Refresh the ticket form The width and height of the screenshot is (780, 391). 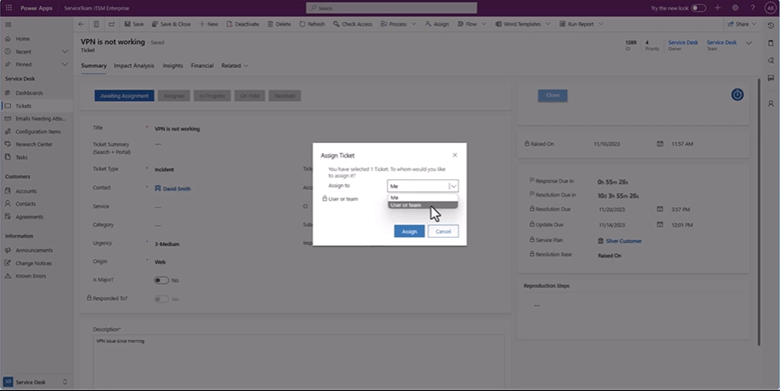click(312, 24)
